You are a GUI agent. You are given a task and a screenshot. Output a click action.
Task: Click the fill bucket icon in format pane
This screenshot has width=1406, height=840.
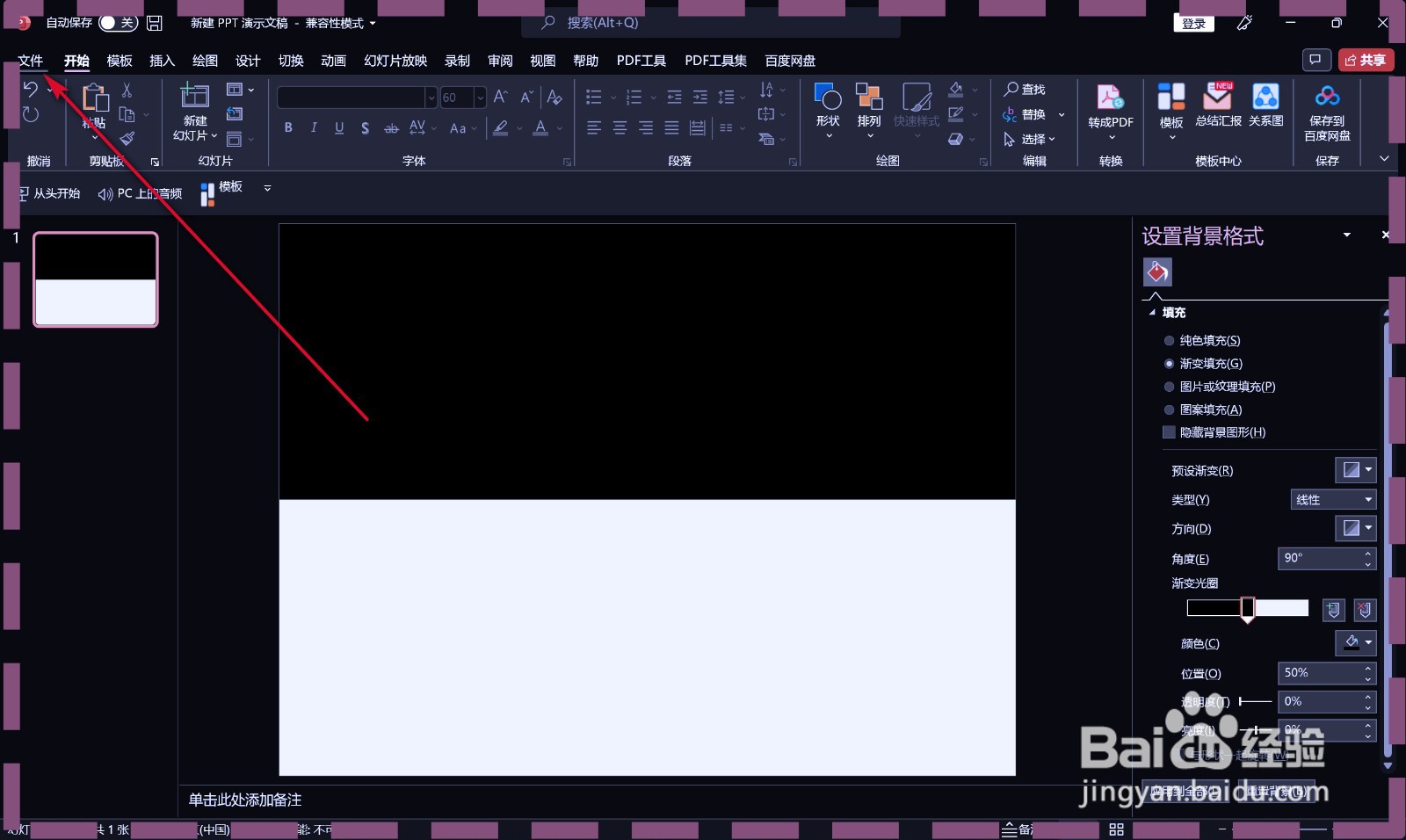pyautogui.click(x=1157, y=272)
